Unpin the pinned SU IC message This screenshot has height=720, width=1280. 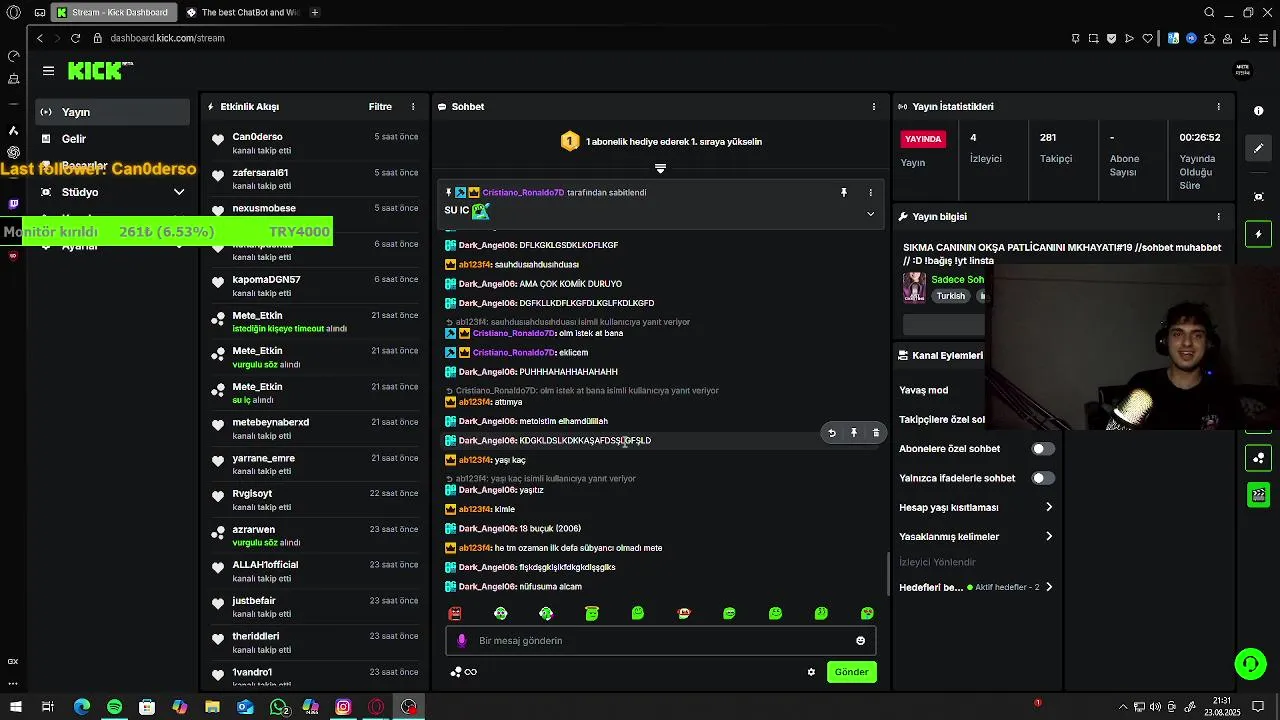pos(844,192)
